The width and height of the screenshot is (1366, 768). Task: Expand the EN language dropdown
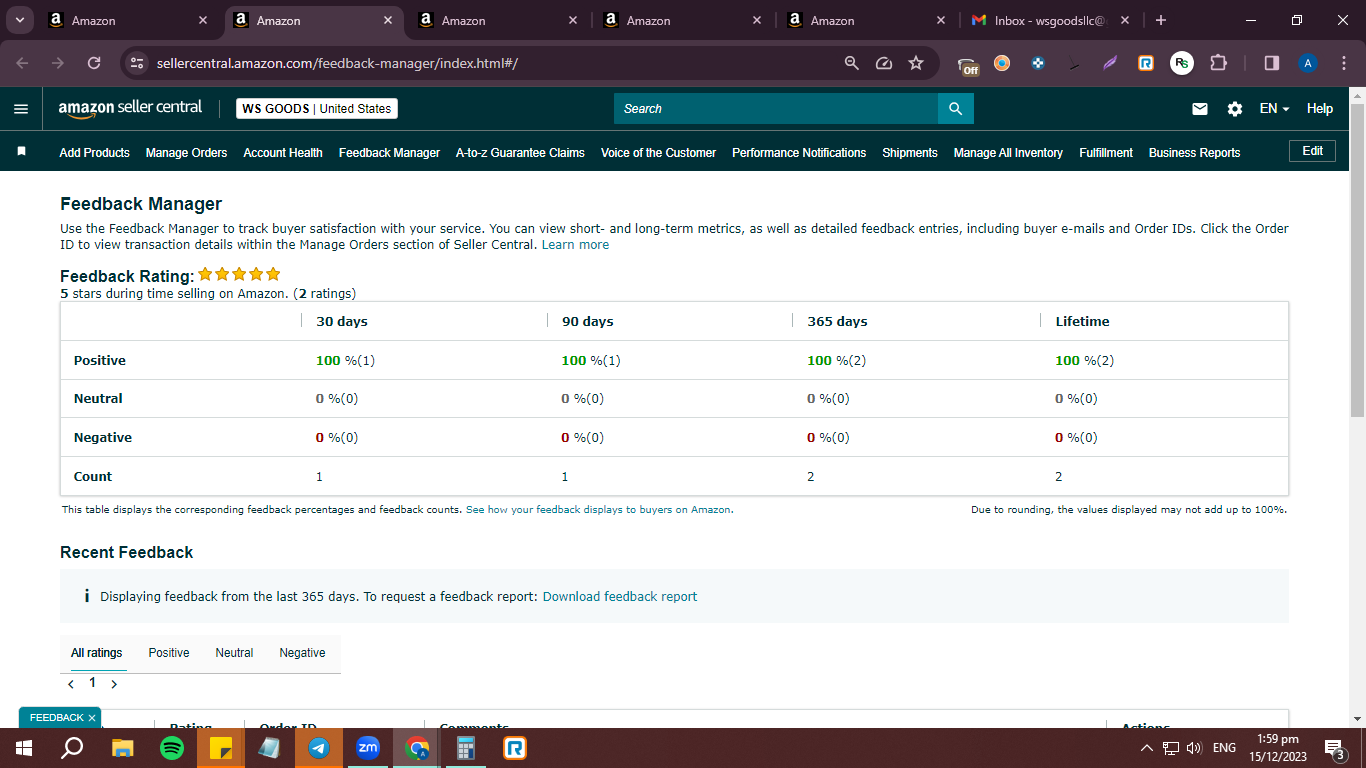1274,109
